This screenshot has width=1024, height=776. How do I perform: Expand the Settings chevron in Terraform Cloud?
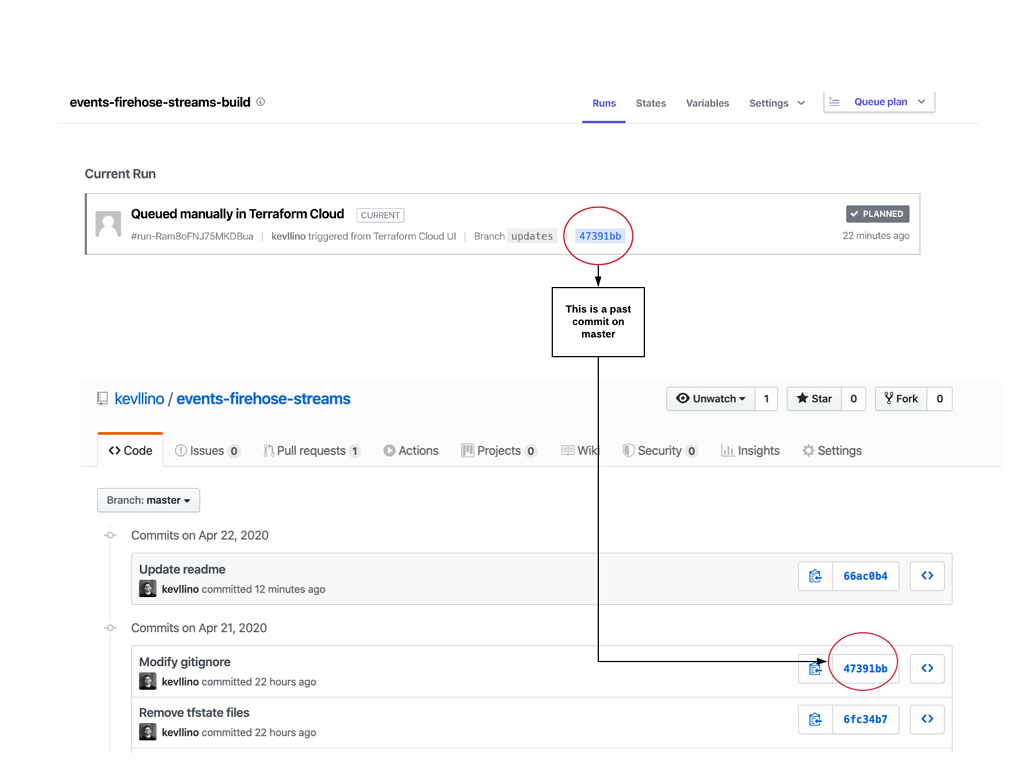[x=800, y=102]
